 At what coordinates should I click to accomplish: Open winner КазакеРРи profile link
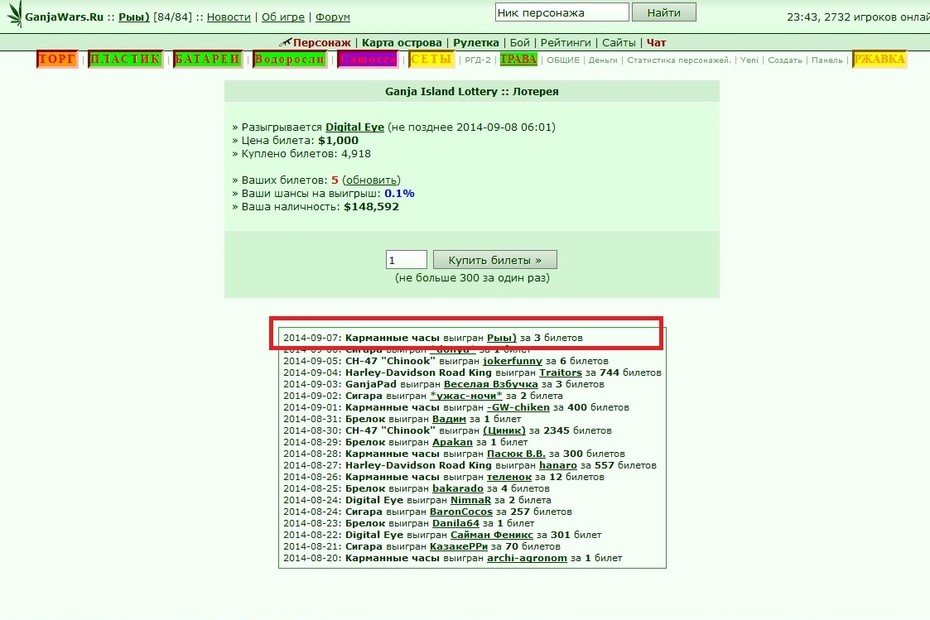[458, 546]
